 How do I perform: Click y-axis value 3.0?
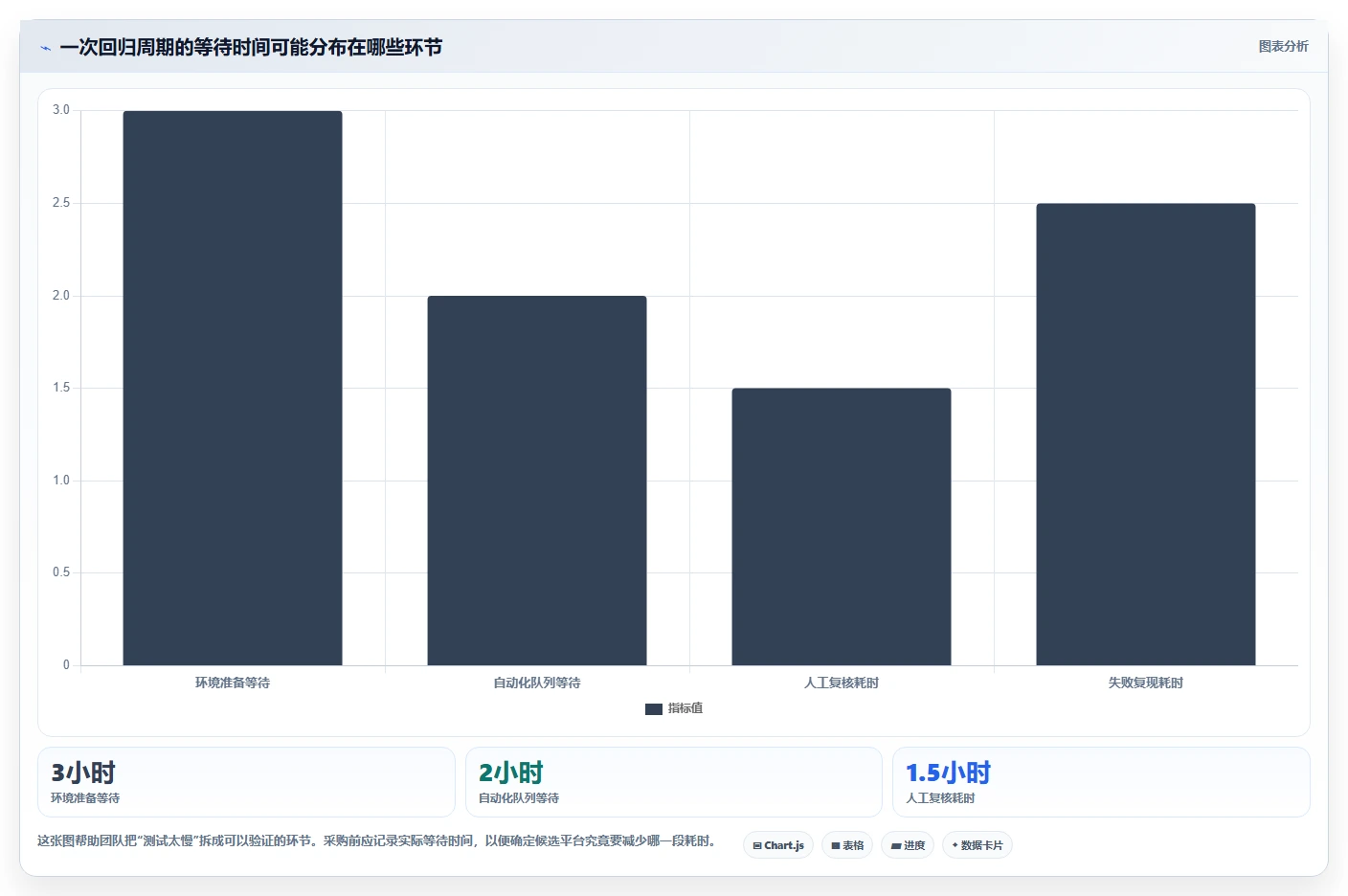(61, 110)
